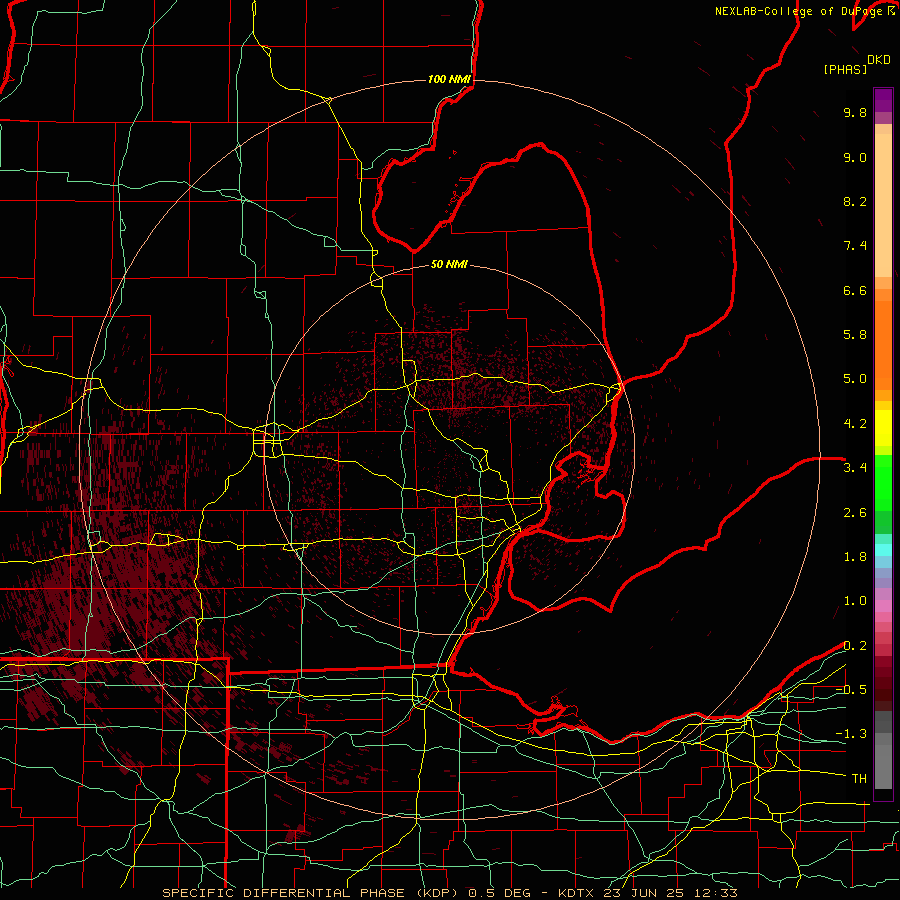Select the -0.5 legend scale value
Viewport: 900px width, 900px height.
pyautogui.click(x=851, y=690)
